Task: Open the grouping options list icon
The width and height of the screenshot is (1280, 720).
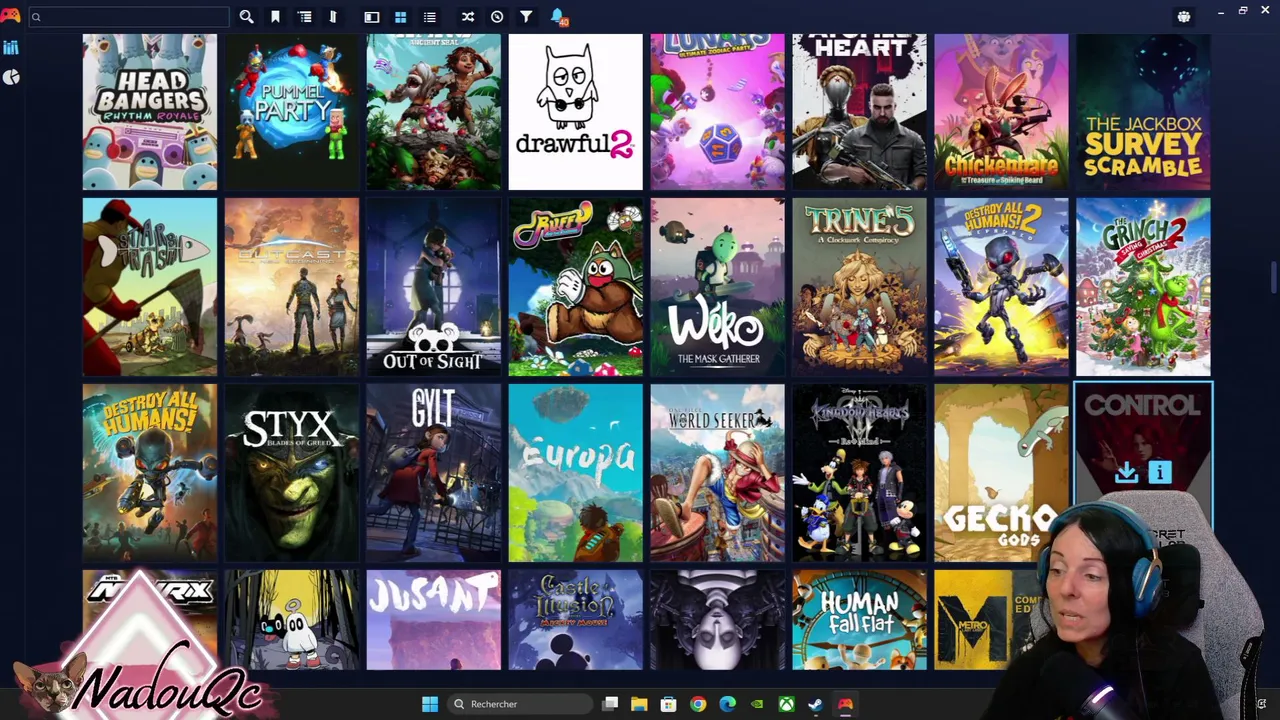Action: point(305,17)
